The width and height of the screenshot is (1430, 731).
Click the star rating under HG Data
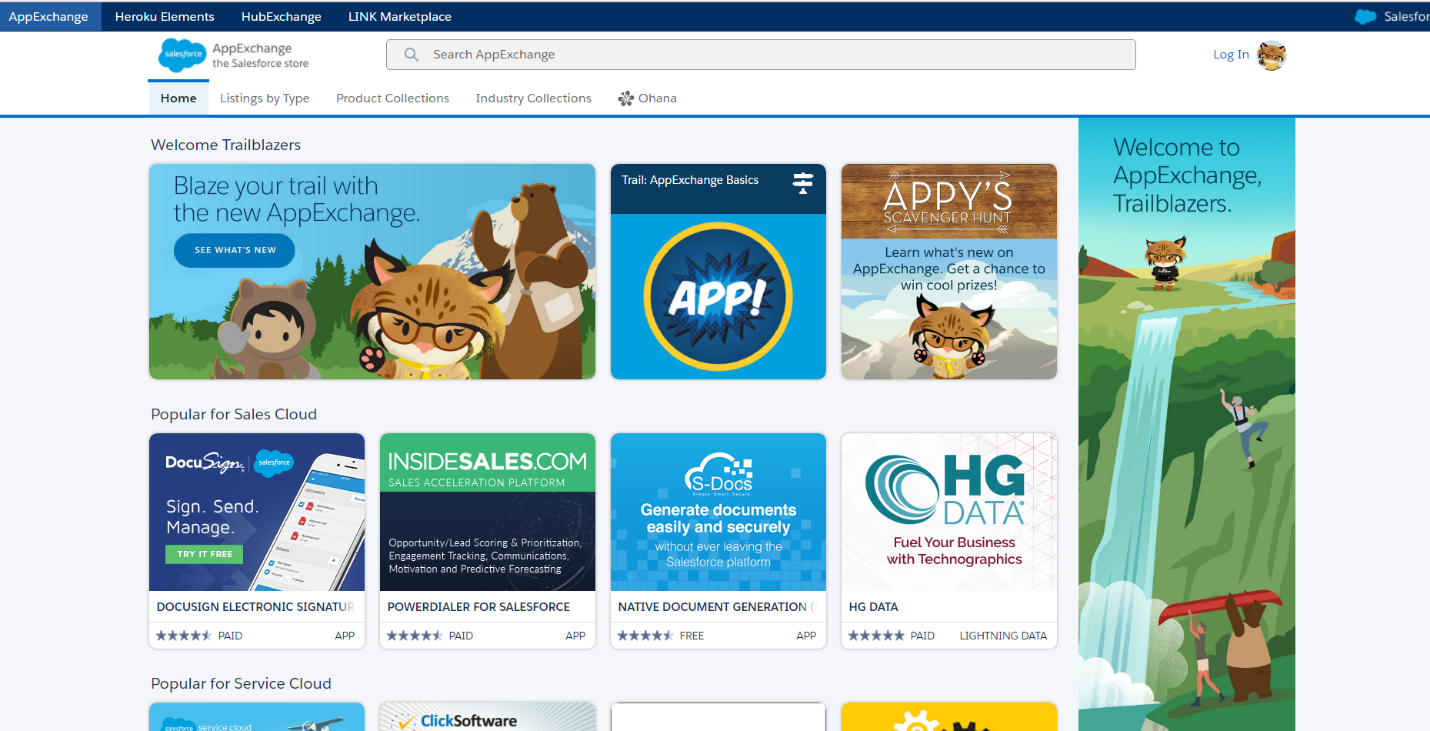[876, 636]
